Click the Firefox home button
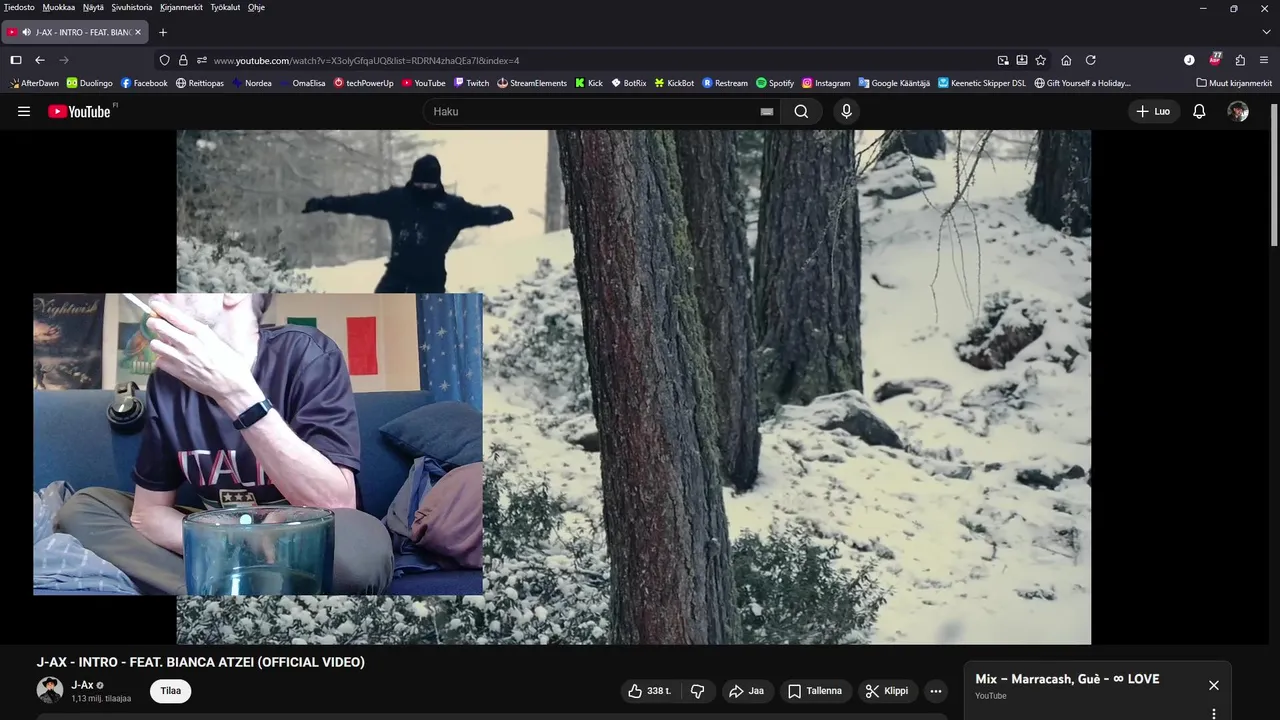Image resolution: width=1280 pixels, height=720 pixels. [1066, 60]
